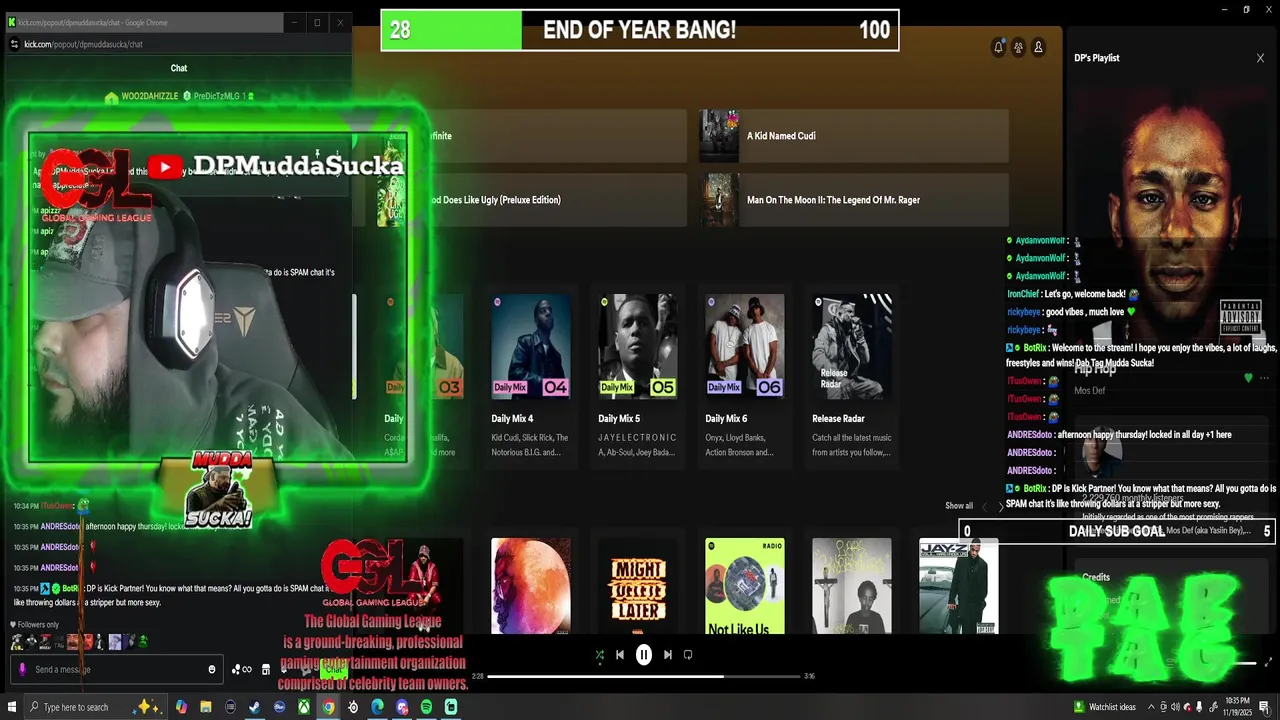Open the Watchlist ideas taskbar widget
Screen dimensions: 1280x720
point(1105,707)
